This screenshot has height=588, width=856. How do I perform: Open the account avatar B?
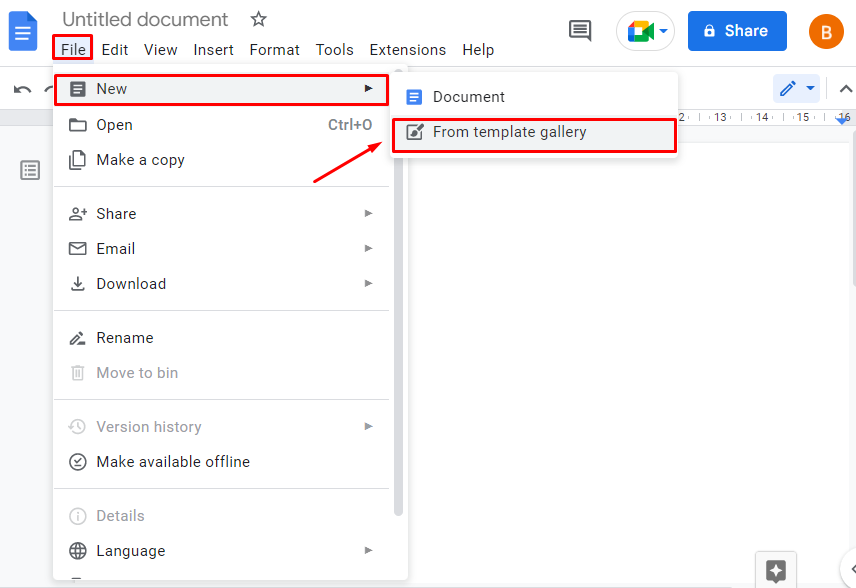pyautogui.click(x=826, y=32)
